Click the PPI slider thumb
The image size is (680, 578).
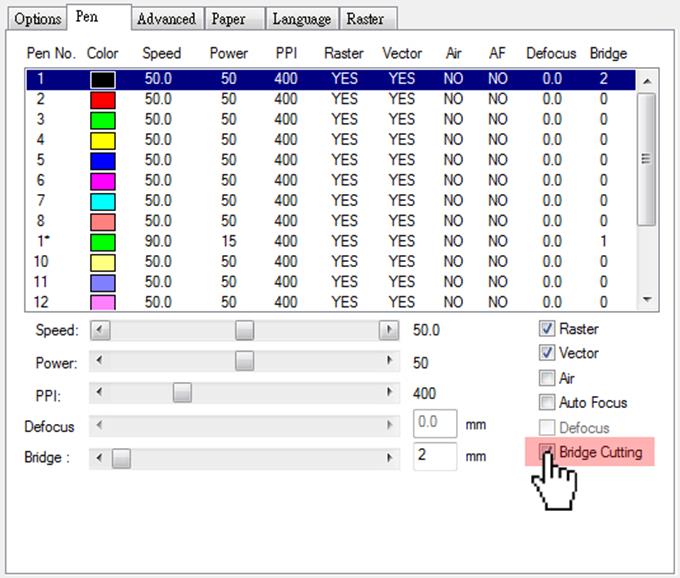click(182, 394)
